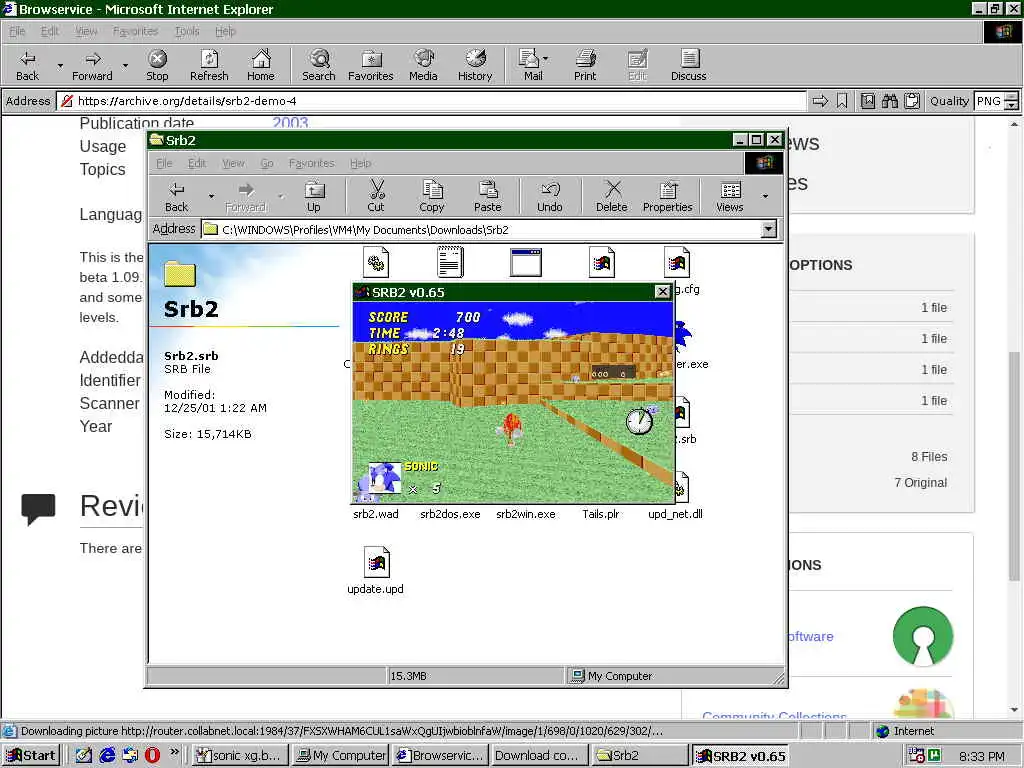Click the Mail toolbar button

coord(530,65)
